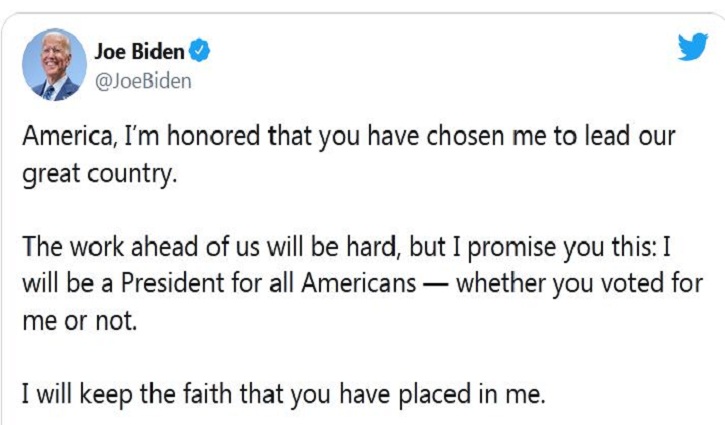Click the word "President" in the tweet
Image resolution: width=725 pixels, height=425 pixels.
(x=172, y=283)
